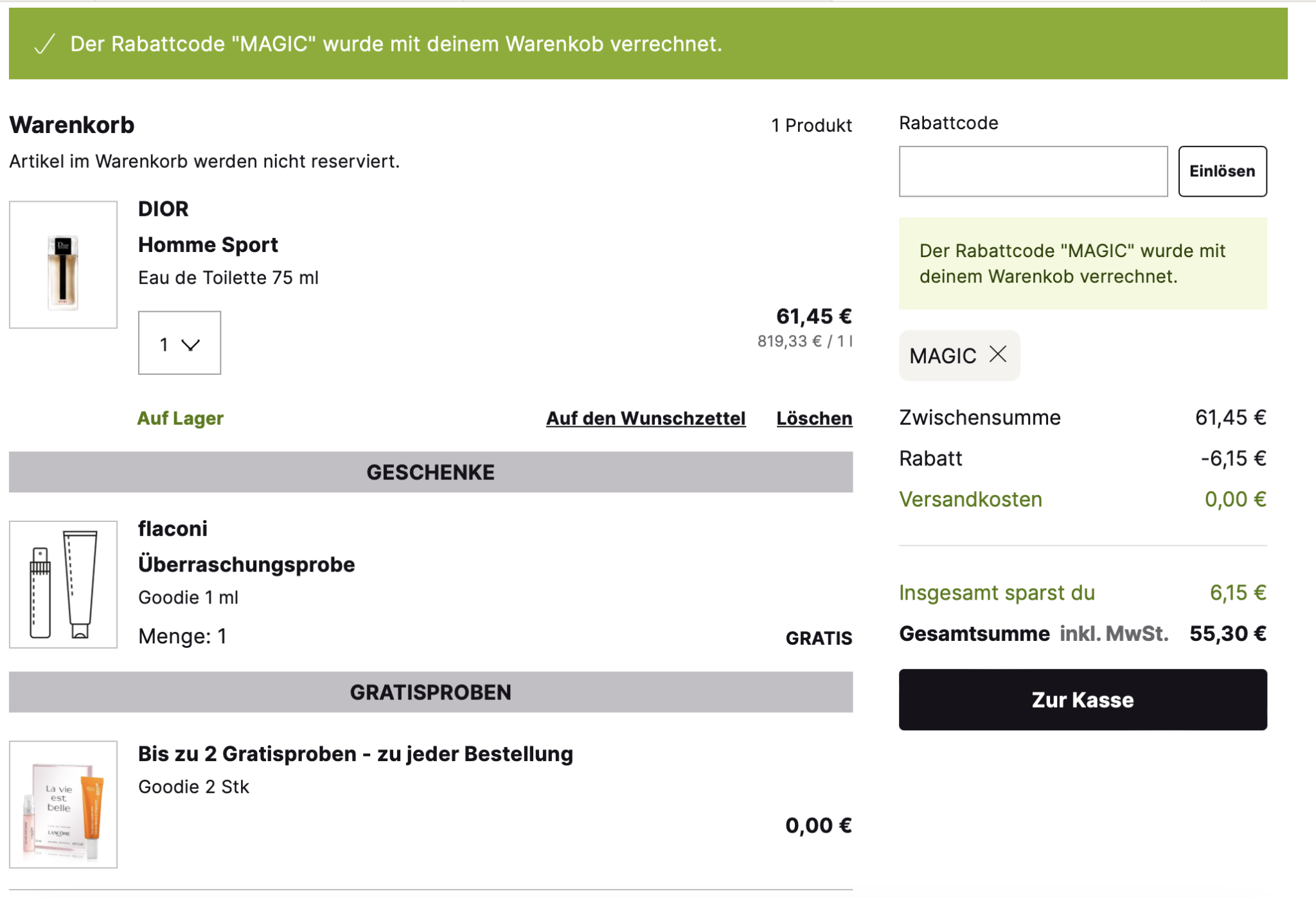Image resolution: width=1316 pixels, height=898 pixels.
Task: Focus the Rabattcode input field
Action: coord(1033,171)
